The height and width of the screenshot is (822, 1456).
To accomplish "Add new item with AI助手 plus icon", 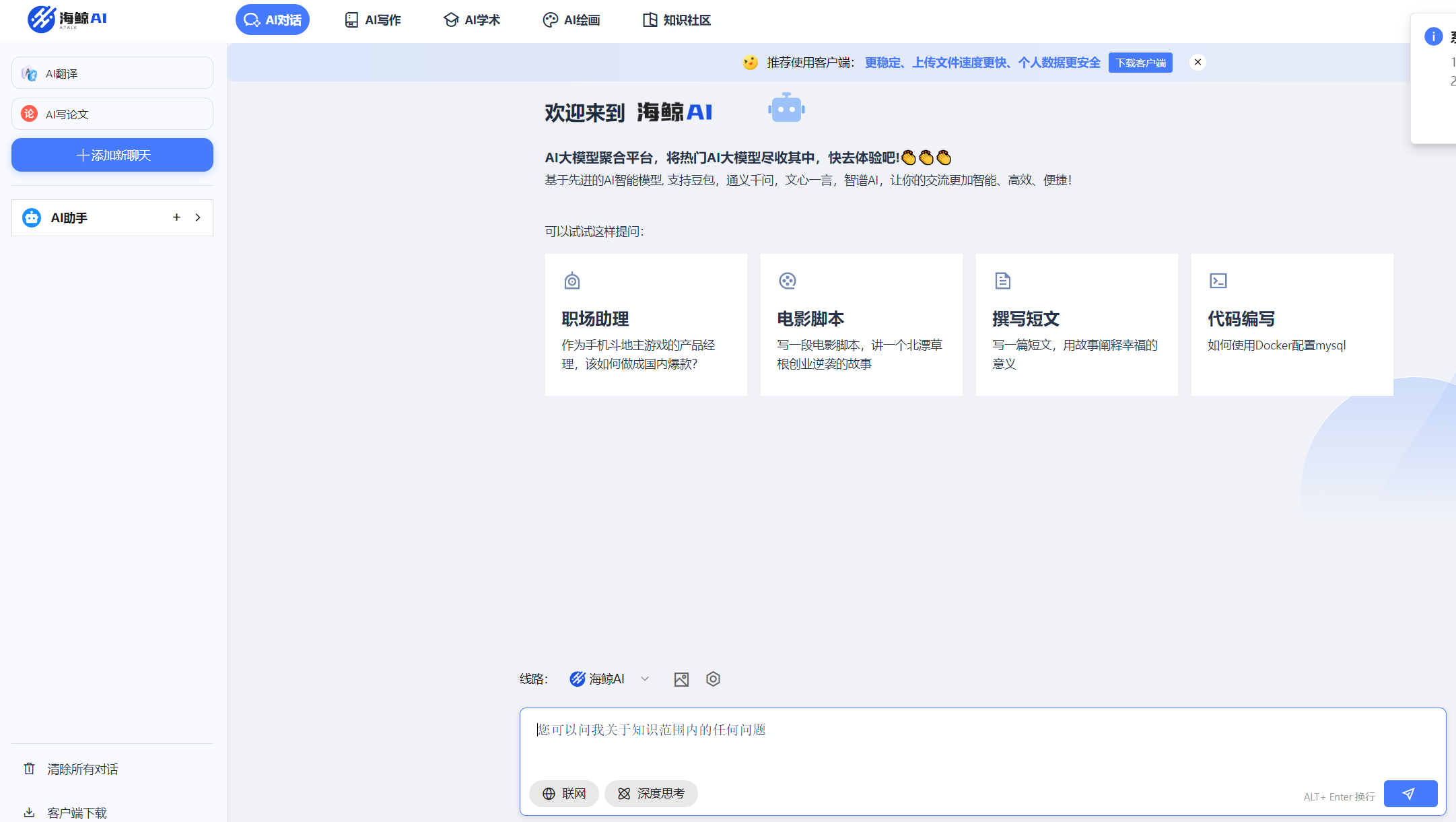I will 176,217.
